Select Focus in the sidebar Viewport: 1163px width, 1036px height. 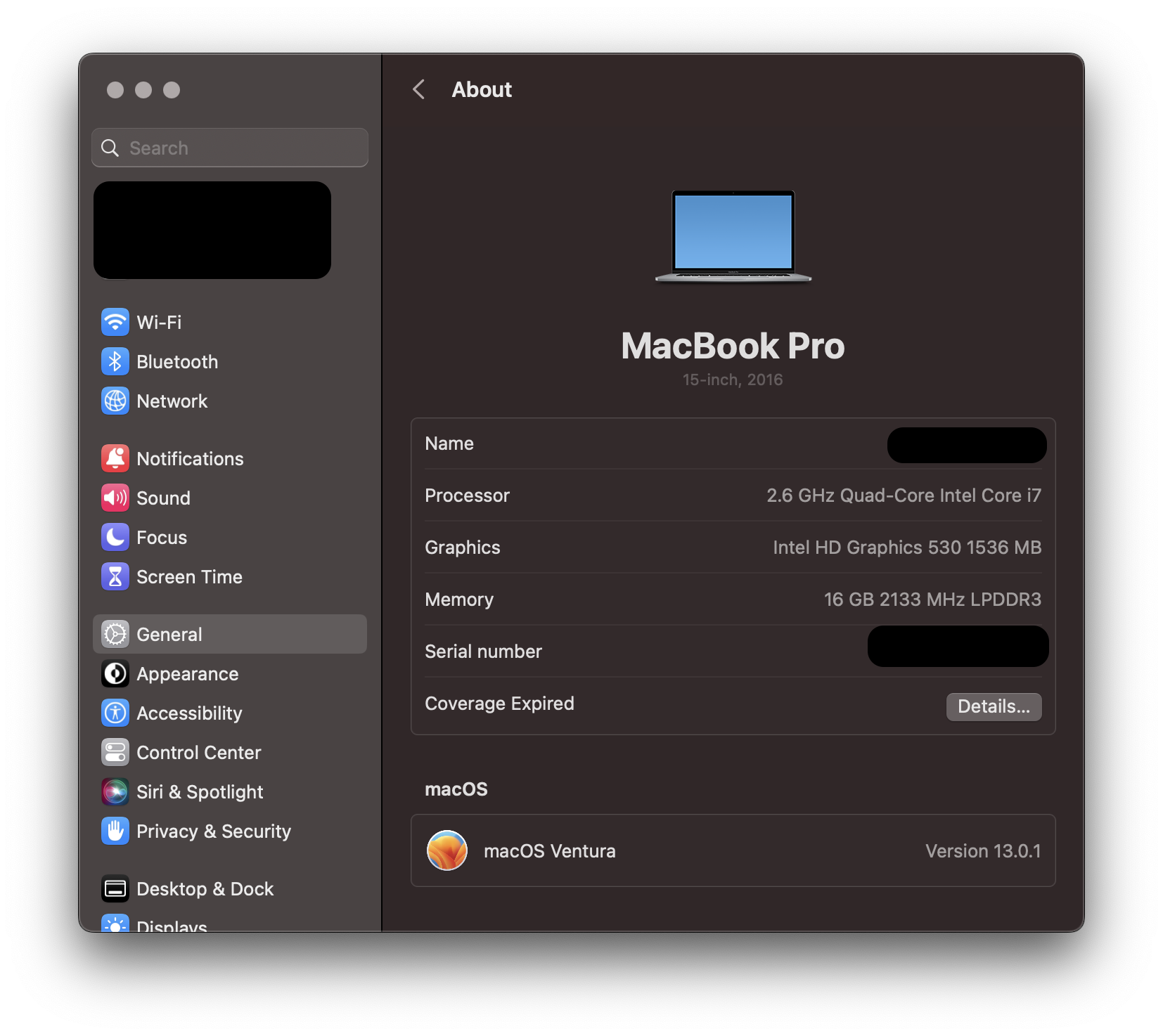162,538
